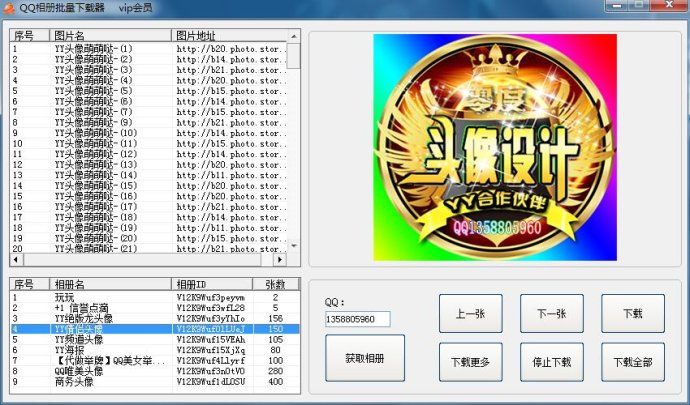Select image row YY头像萌萌哒-(2)
690x405 pixels.
(149, 59)
